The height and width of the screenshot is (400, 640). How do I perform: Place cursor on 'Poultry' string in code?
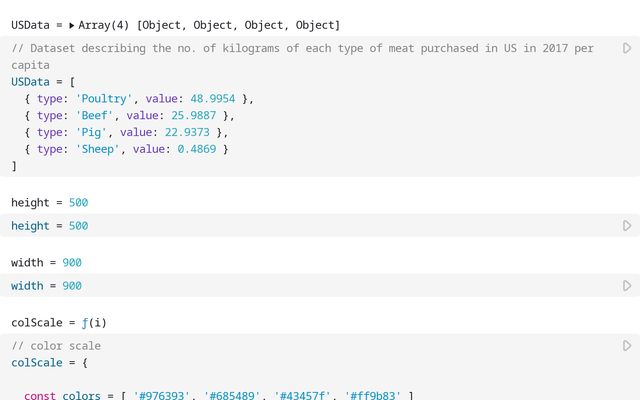[104, 99]
